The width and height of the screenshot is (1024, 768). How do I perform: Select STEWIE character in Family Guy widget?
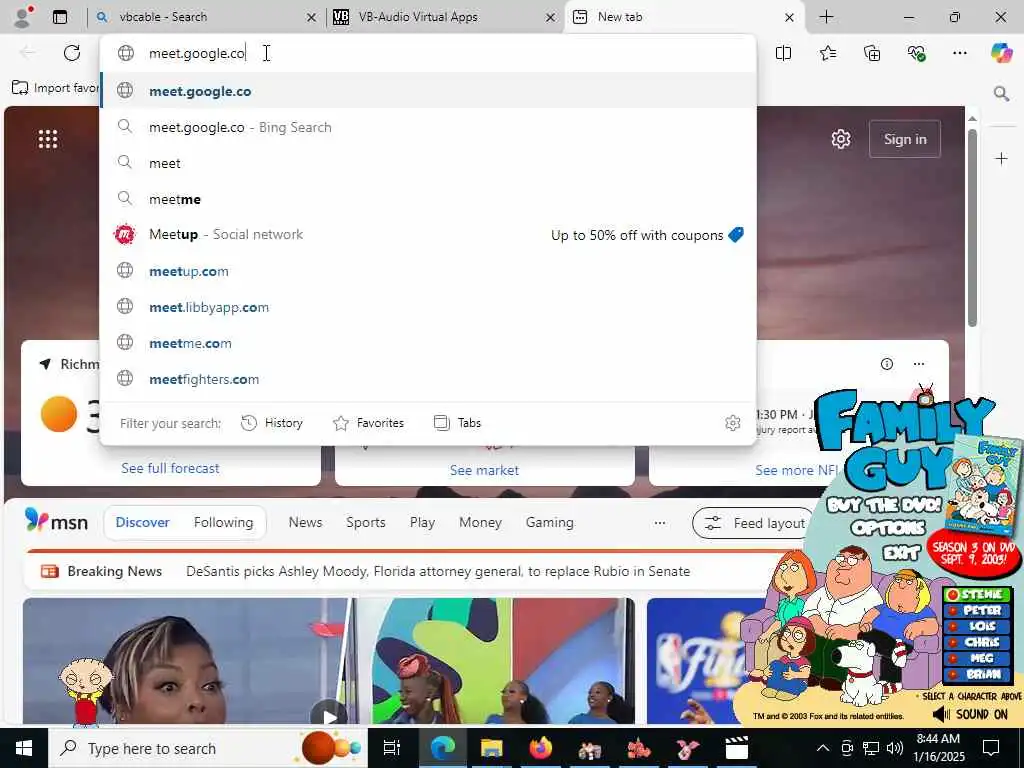[976, 594]
